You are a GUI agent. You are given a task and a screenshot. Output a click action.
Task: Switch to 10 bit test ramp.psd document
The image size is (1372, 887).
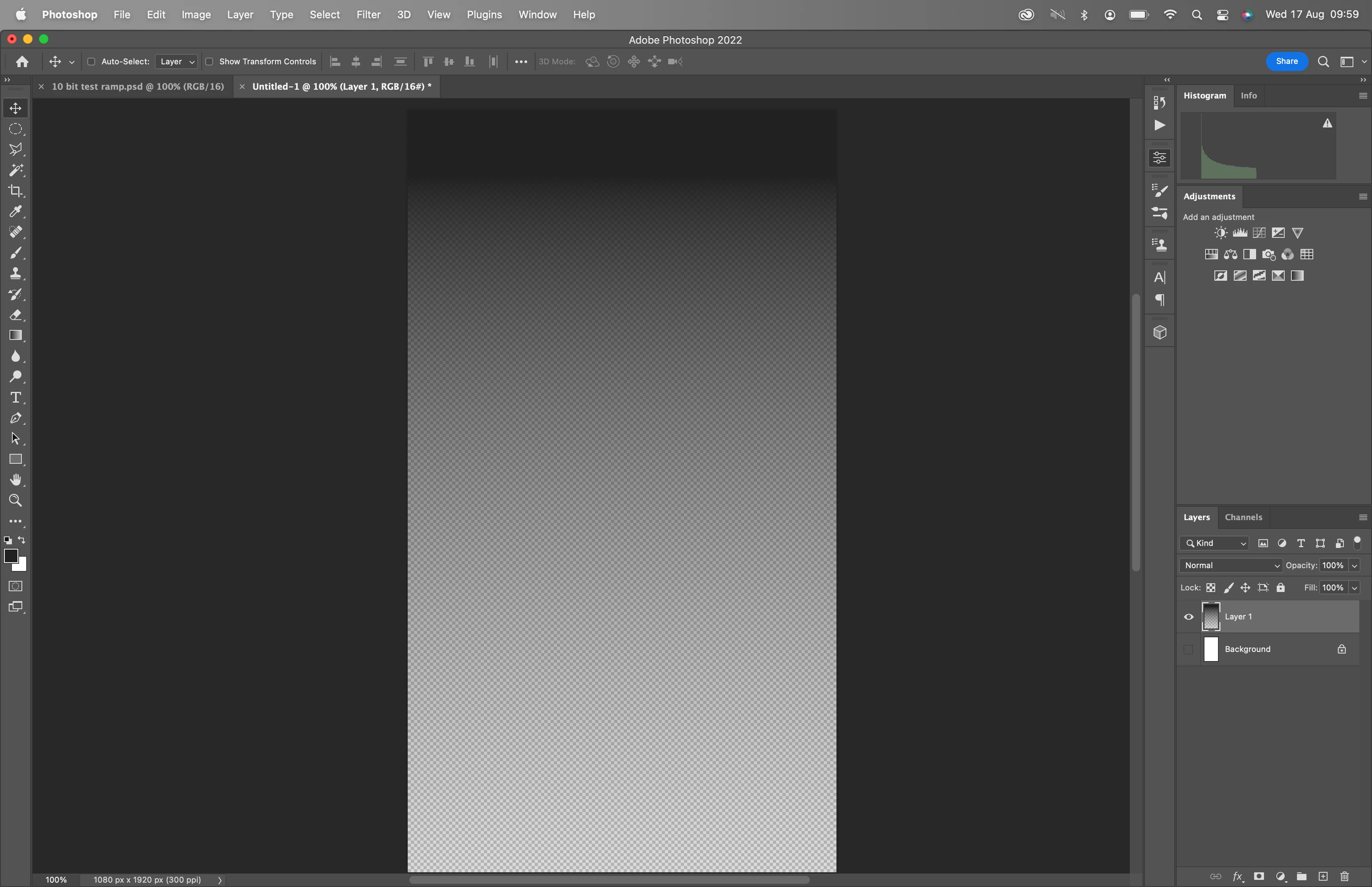pos(138,87)
